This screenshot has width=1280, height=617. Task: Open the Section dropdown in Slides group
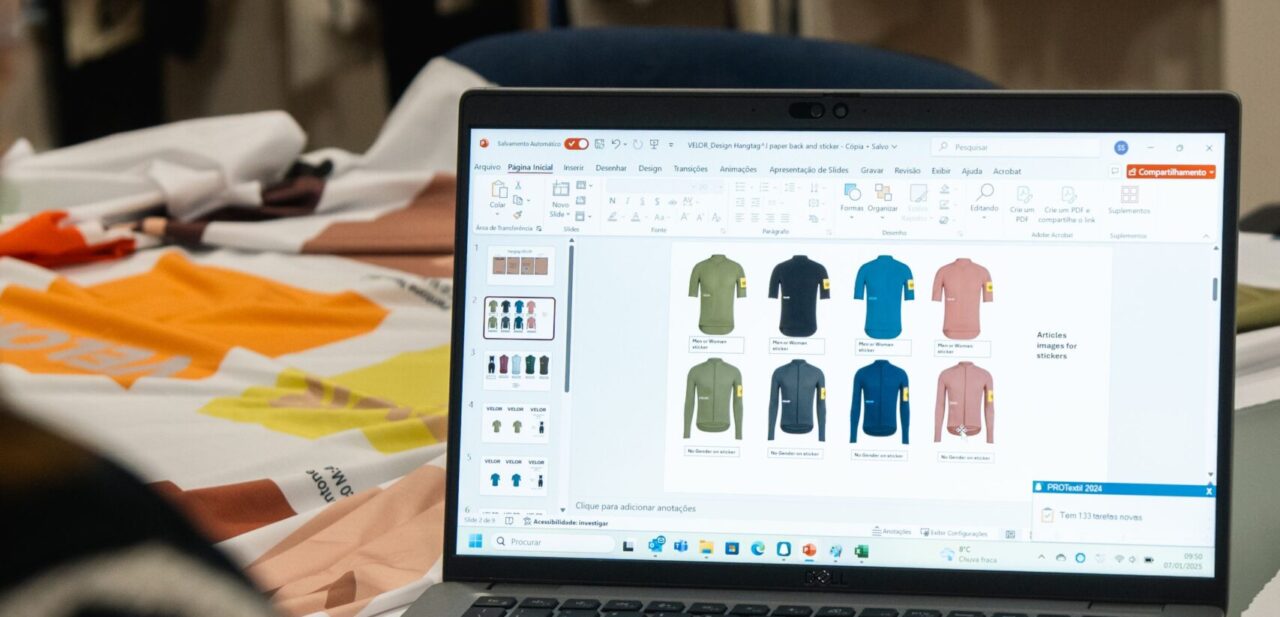581,216
